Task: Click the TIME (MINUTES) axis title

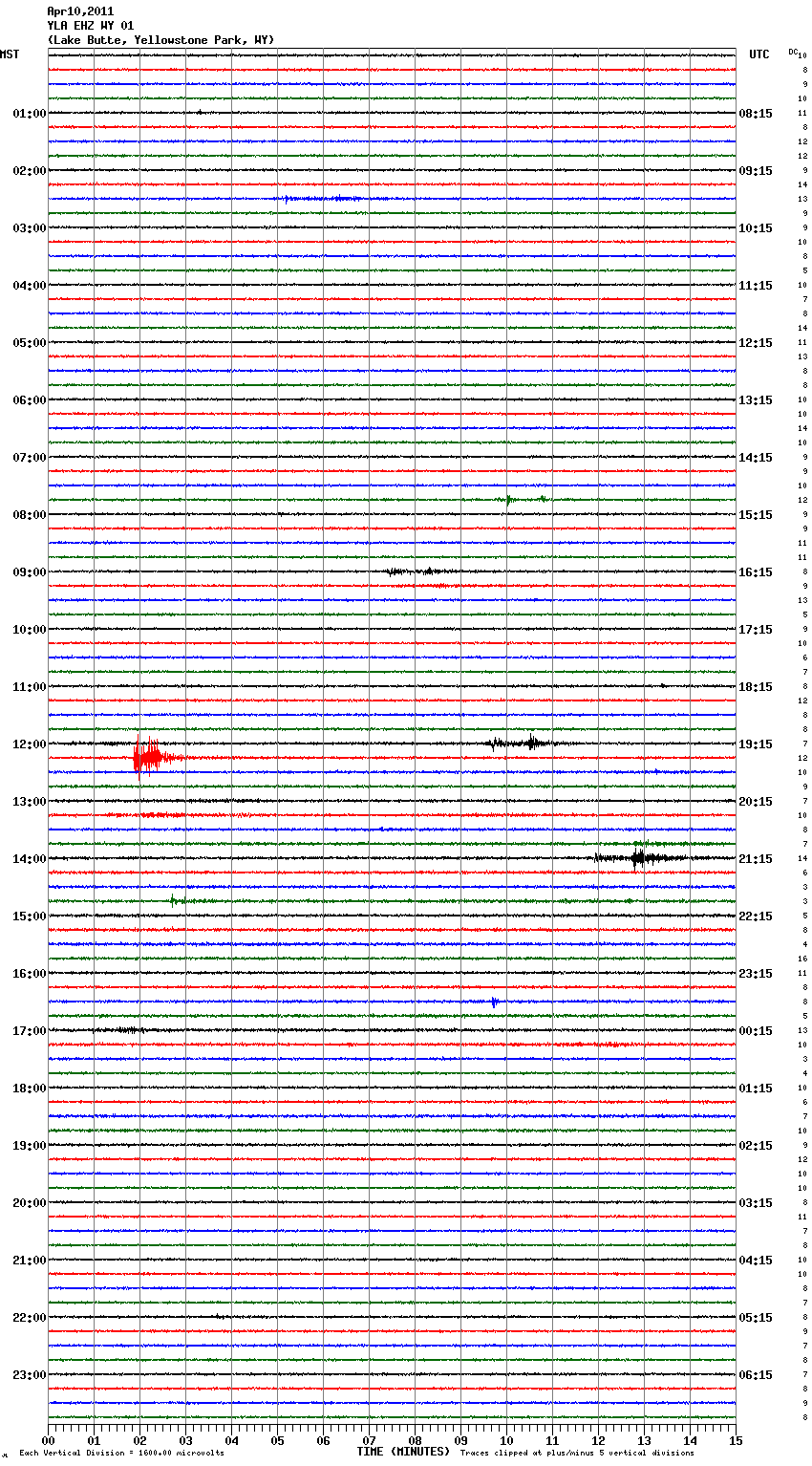Action: (402, 1452)
